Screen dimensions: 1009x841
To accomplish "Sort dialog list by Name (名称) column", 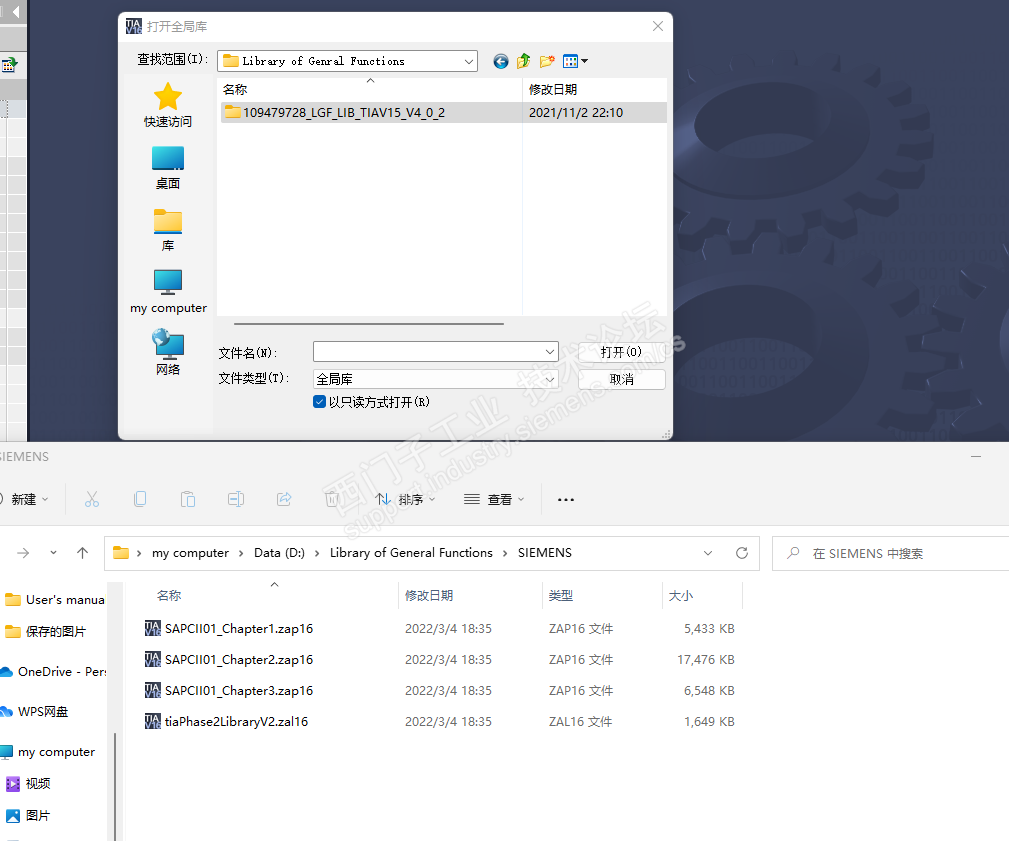I will [x=369, y=89].
